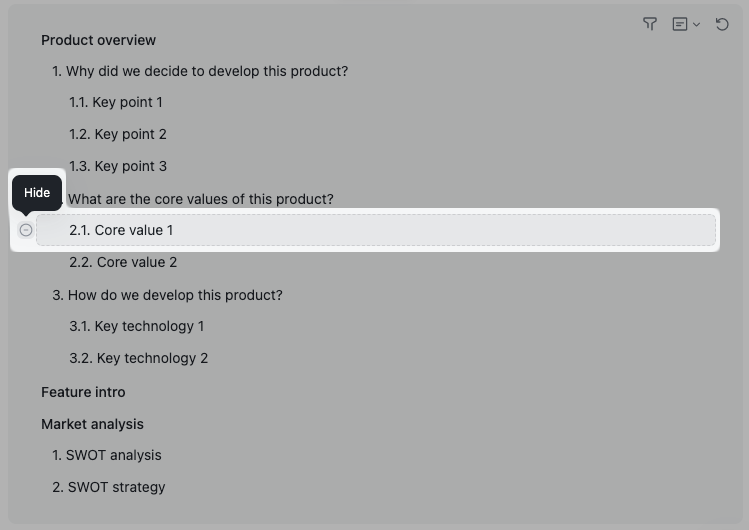The height and width of the screenshot is (530, 749).
Task: Select 'What are the core values' item
Action: coord(200,199)
